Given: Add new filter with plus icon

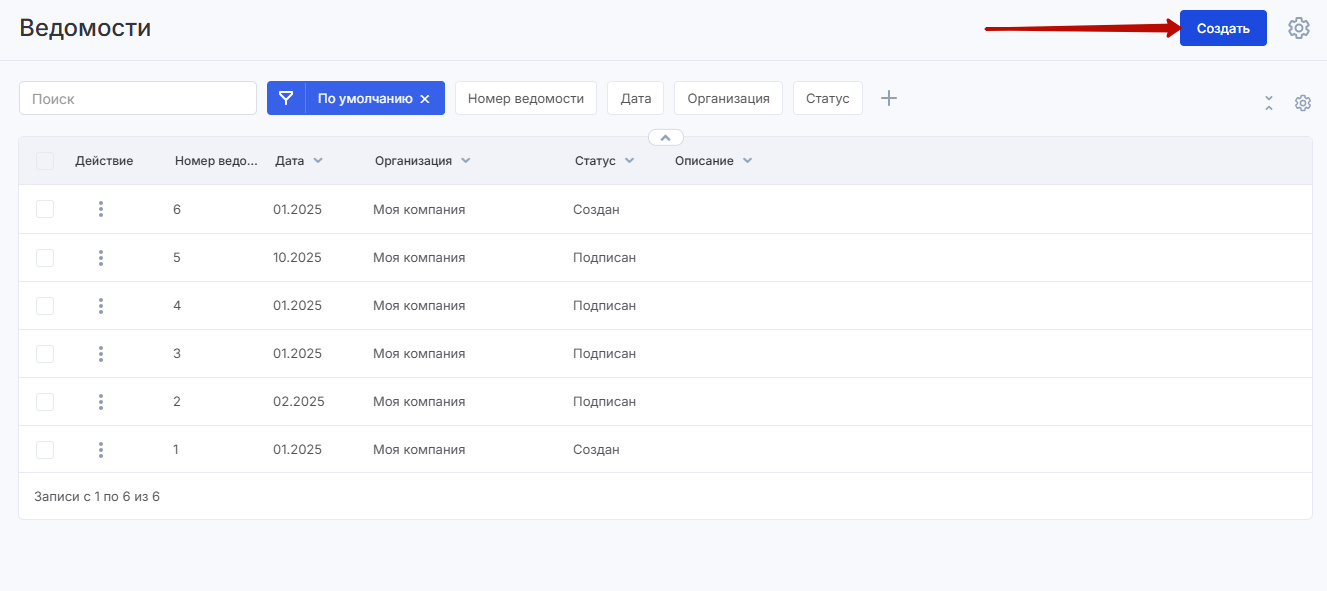Looking at the screenshot, I should click(888, 98).
